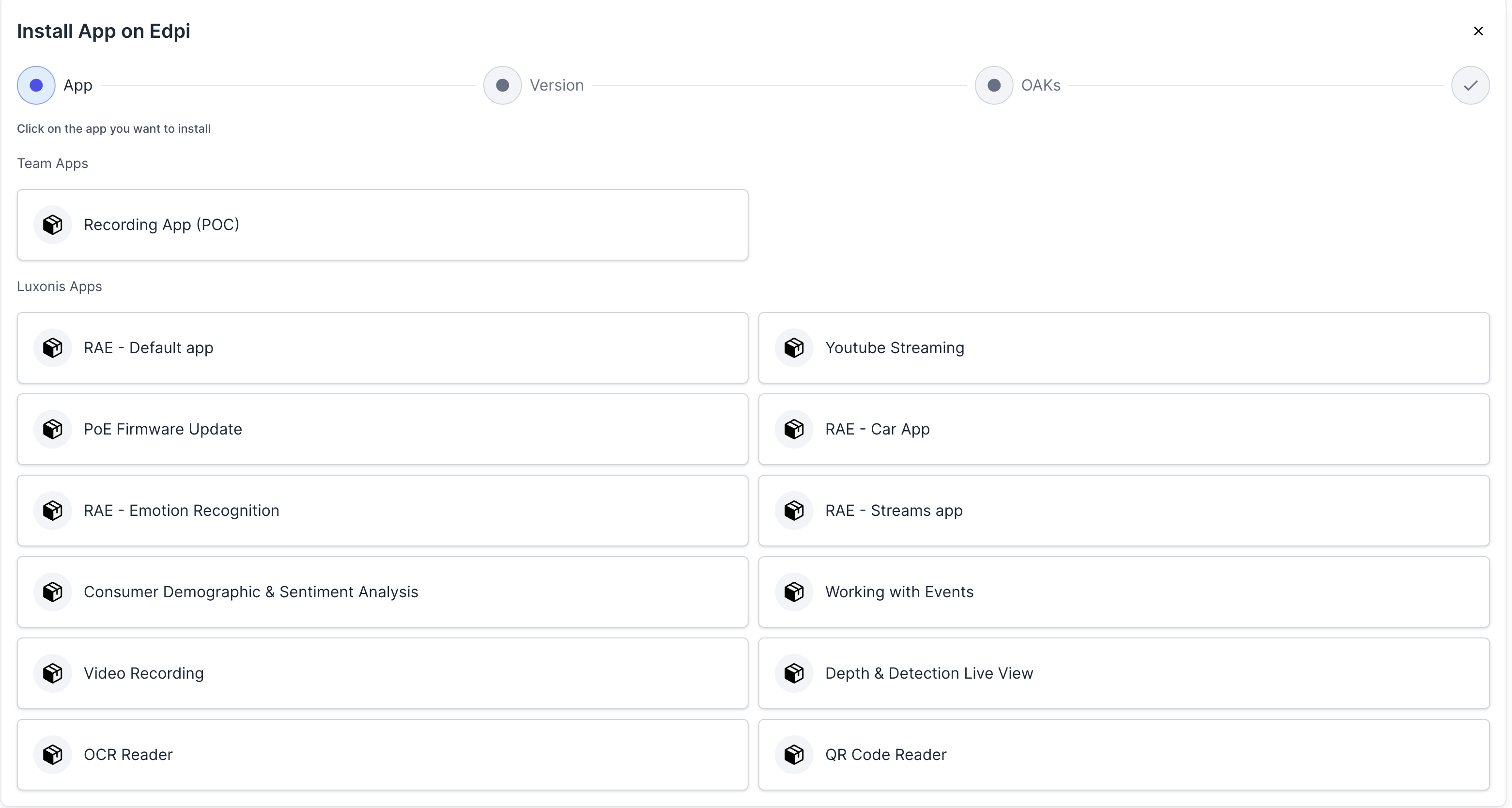Click the QR Code Reader package icon
1512x808 pixels.
click(794, 755)
